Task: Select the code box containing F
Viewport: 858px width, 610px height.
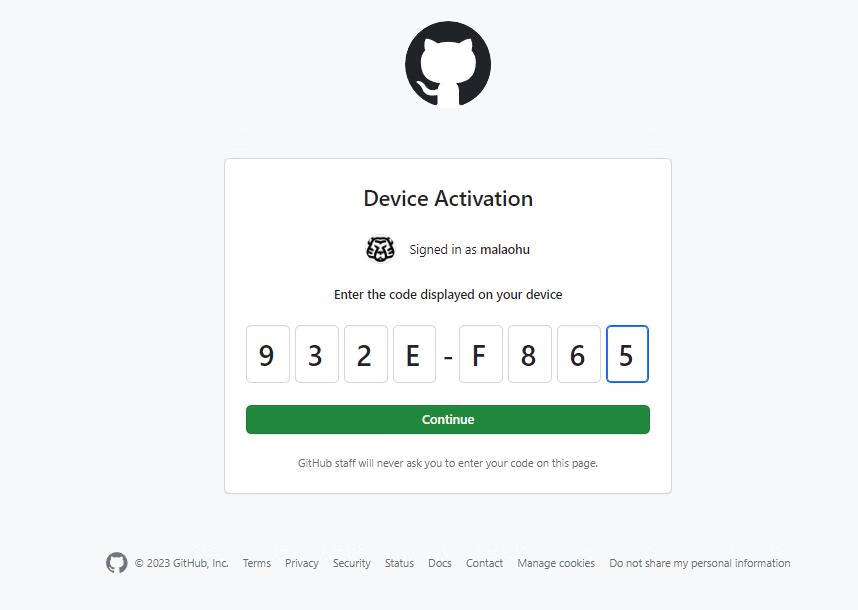Action: click(x=480, y=354)
